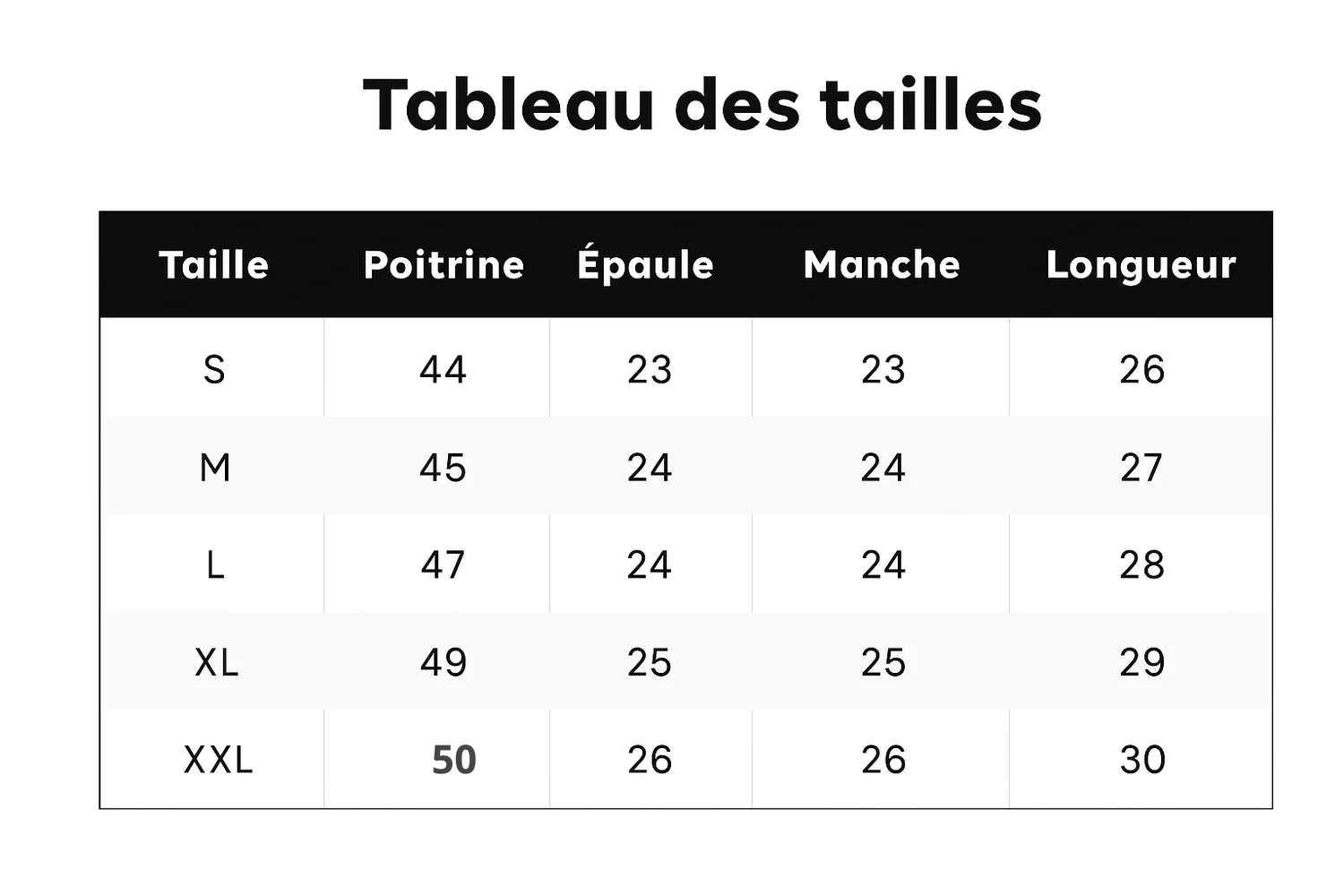Select Manche value 23 in S row

click(x=883, y=369)
